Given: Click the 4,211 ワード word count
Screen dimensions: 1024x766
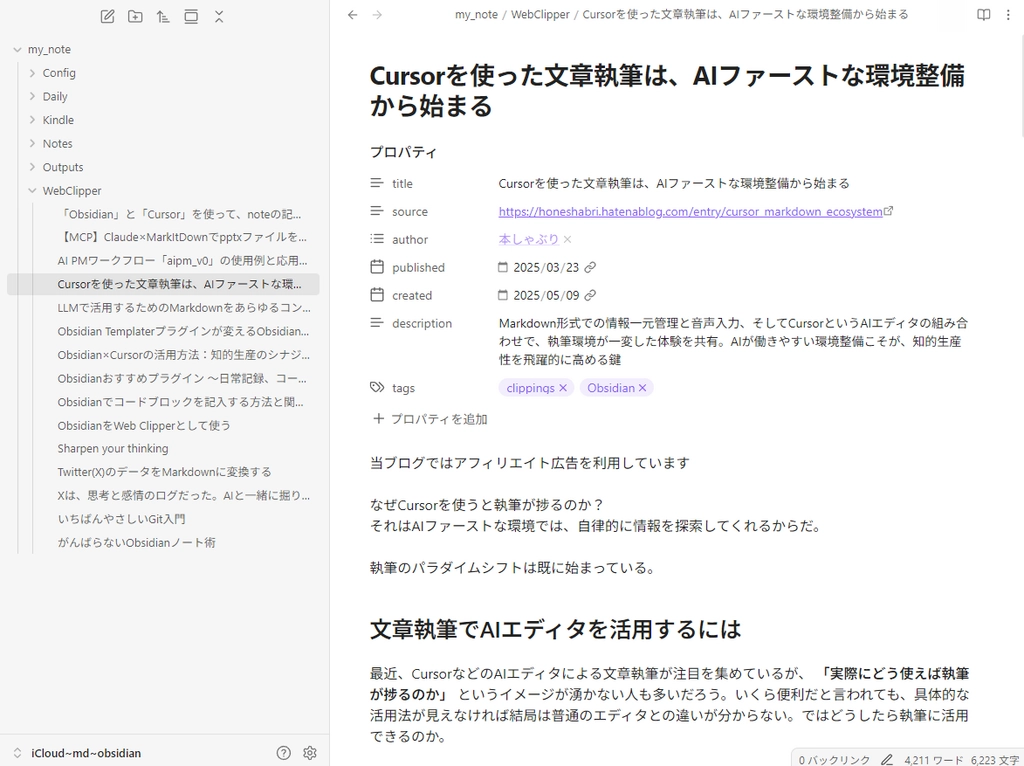Looking at the screenshot, I should [933, 760].
